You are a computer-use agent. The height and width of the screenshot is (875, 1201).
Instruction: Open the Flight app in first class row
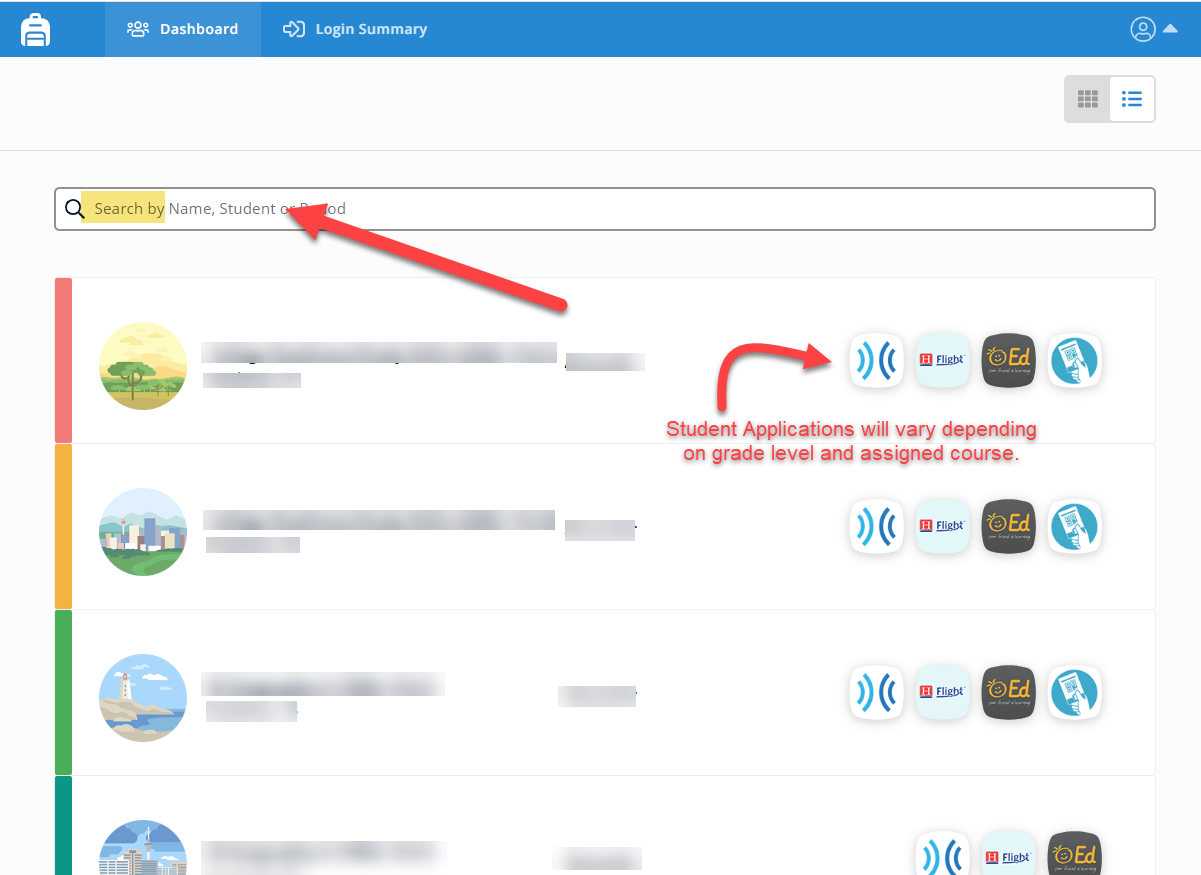tap(942, 360)
